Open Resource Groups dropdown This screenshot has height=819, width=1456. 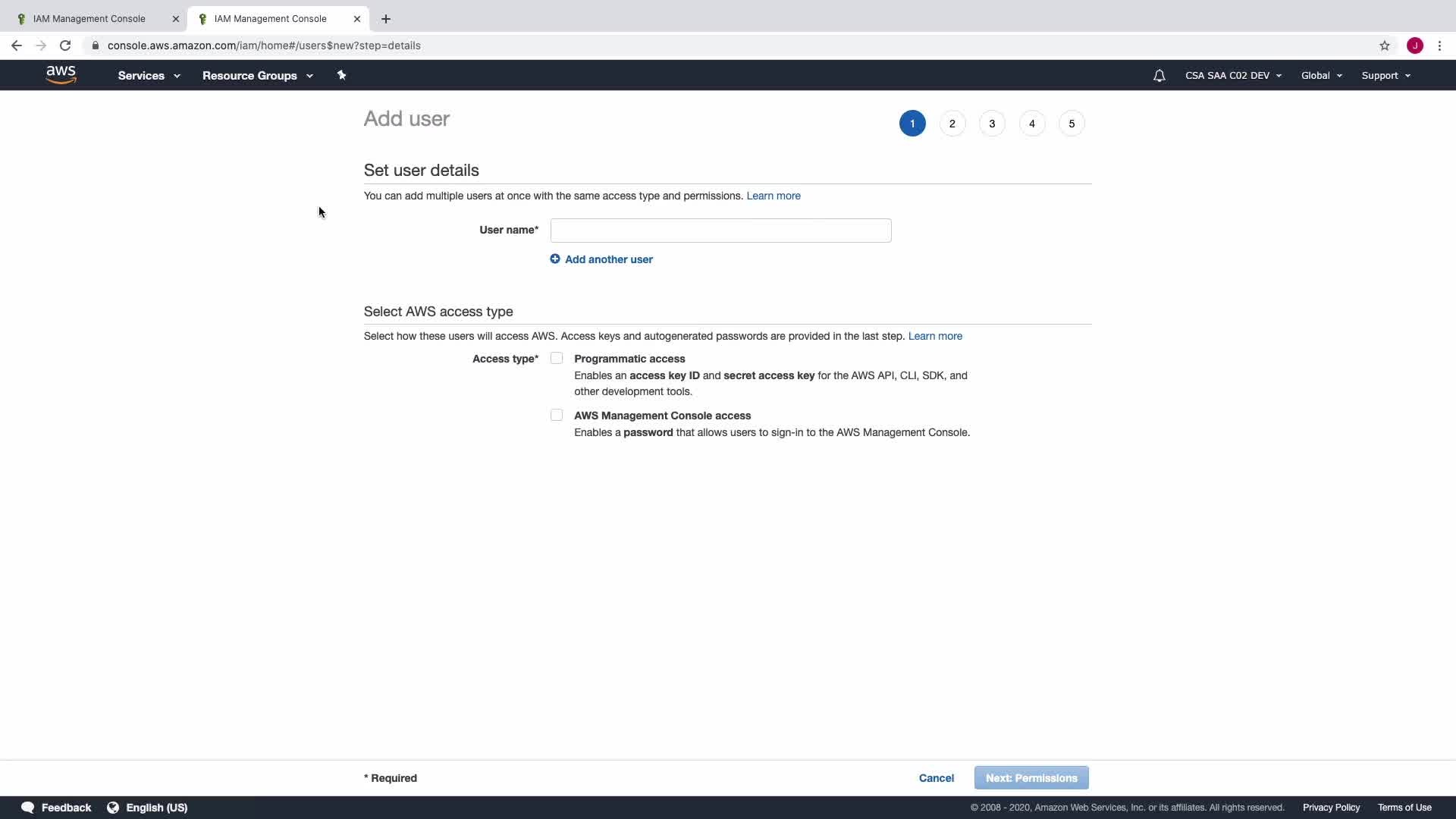257,76
